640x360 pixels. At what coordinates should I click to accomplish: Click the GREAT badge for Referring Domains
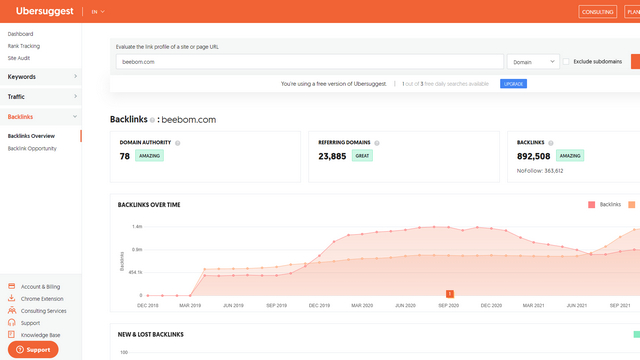362,156
